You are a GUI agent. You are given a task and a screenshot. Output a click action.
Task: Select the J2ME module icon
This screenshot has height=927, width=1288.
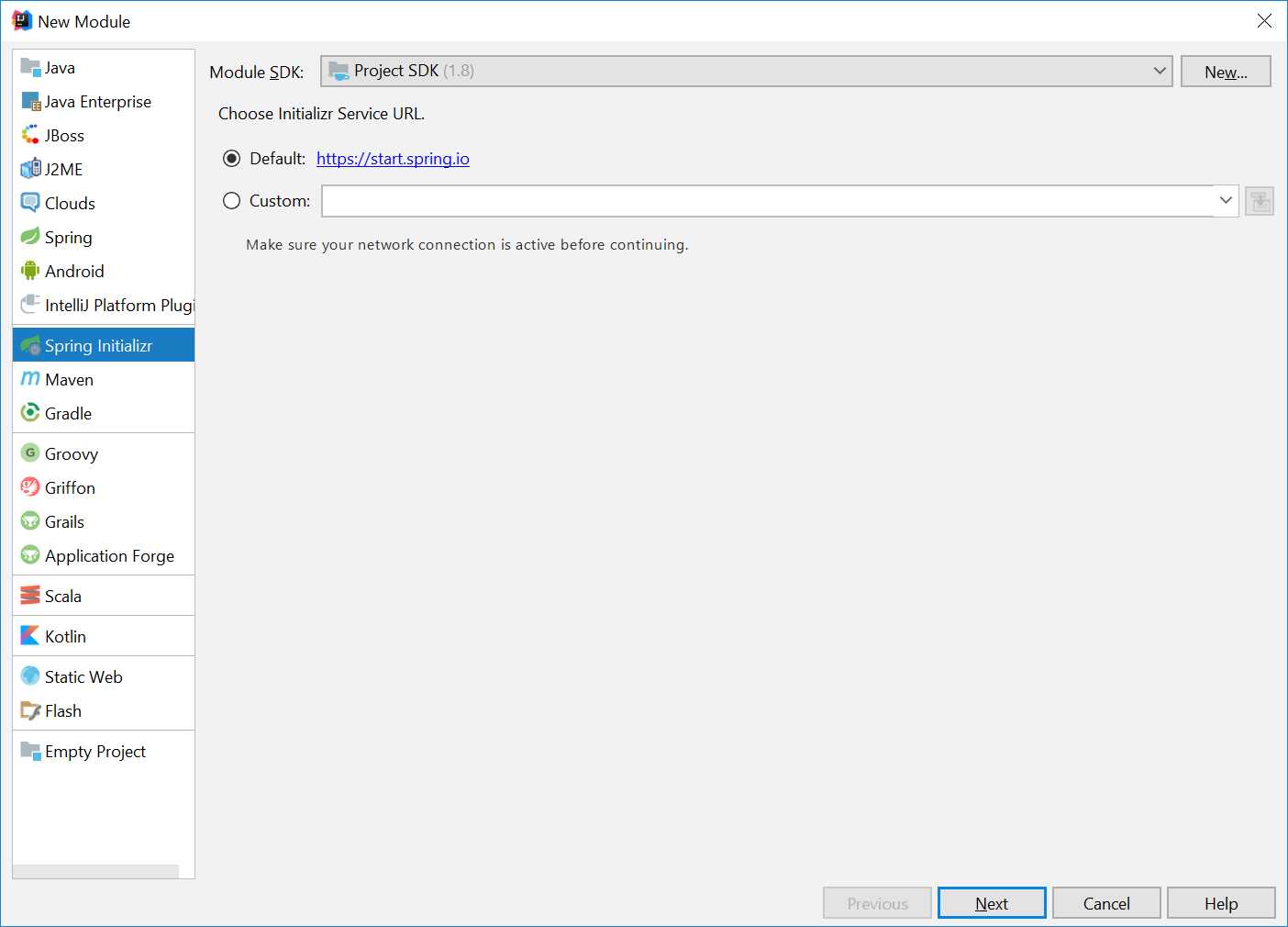point(30,169)
